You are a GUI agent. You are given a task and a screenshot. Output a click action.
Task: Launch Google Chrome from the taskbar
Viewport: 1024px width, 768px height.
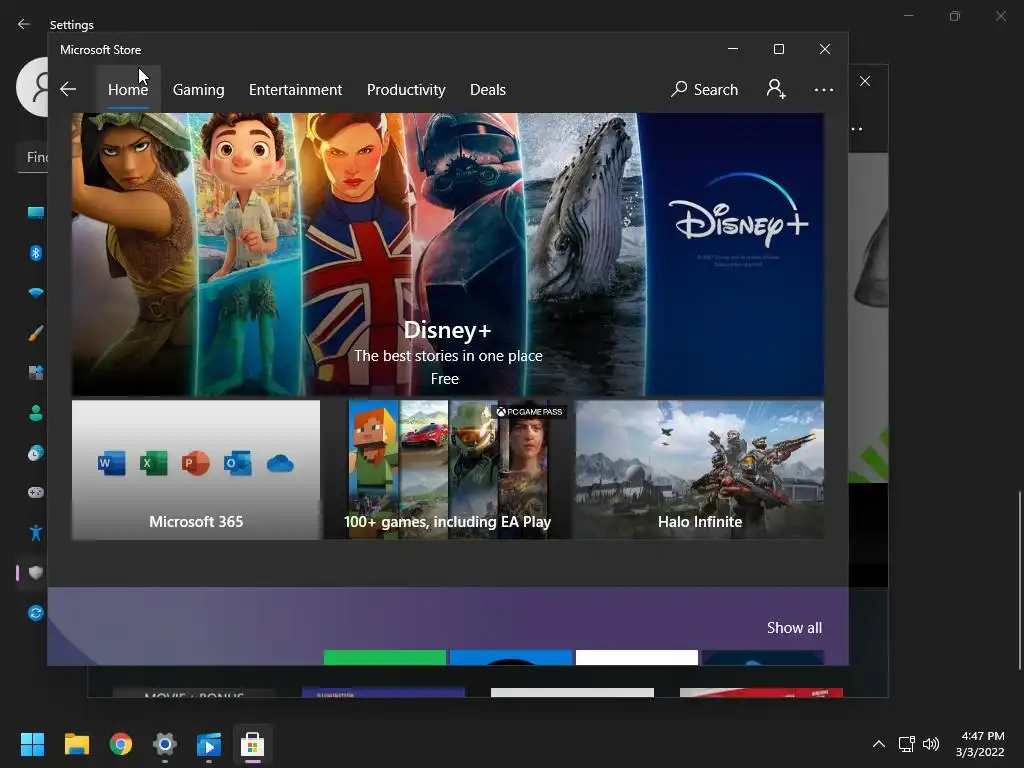pos(121,744)
